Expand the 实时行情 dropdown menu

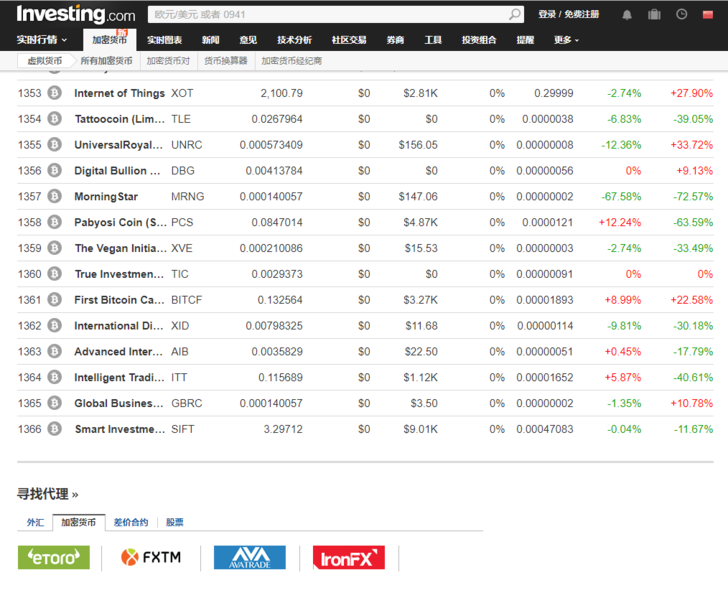[x=42, y=40]
